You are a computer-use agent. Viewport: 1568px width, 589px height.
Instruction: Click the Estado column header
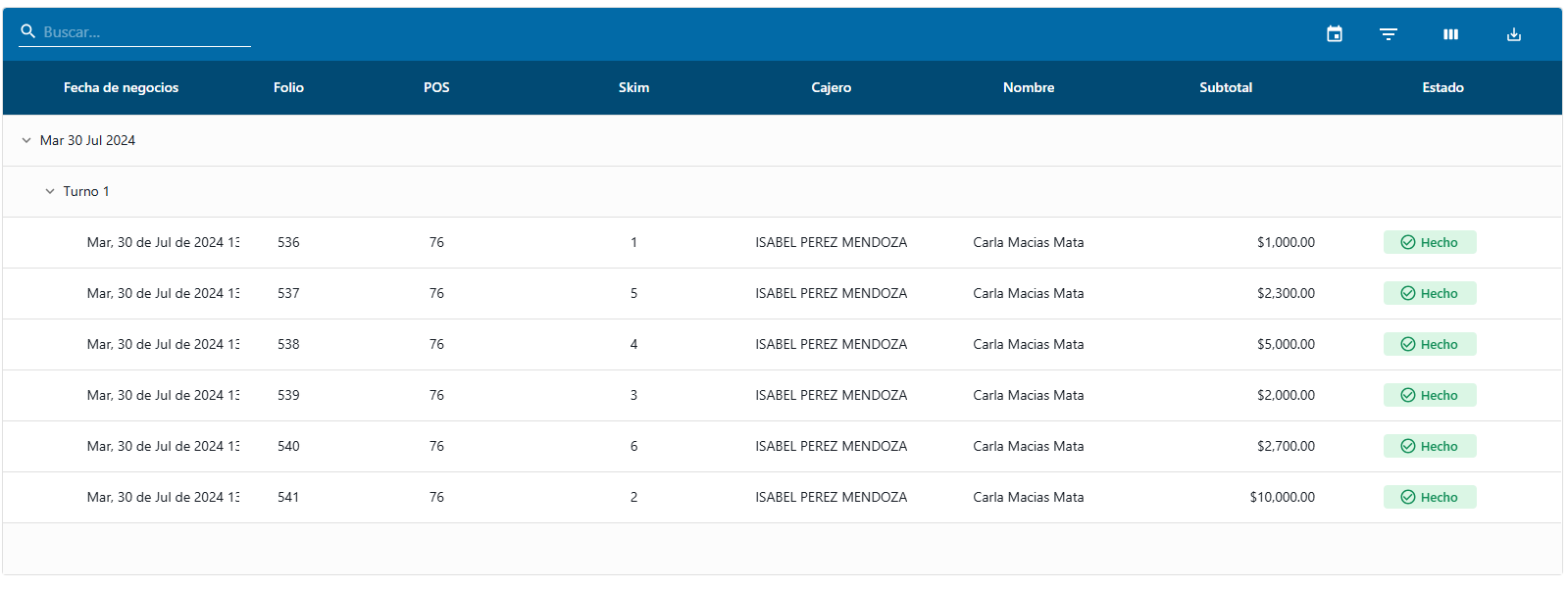click(x=1442, y=87)
